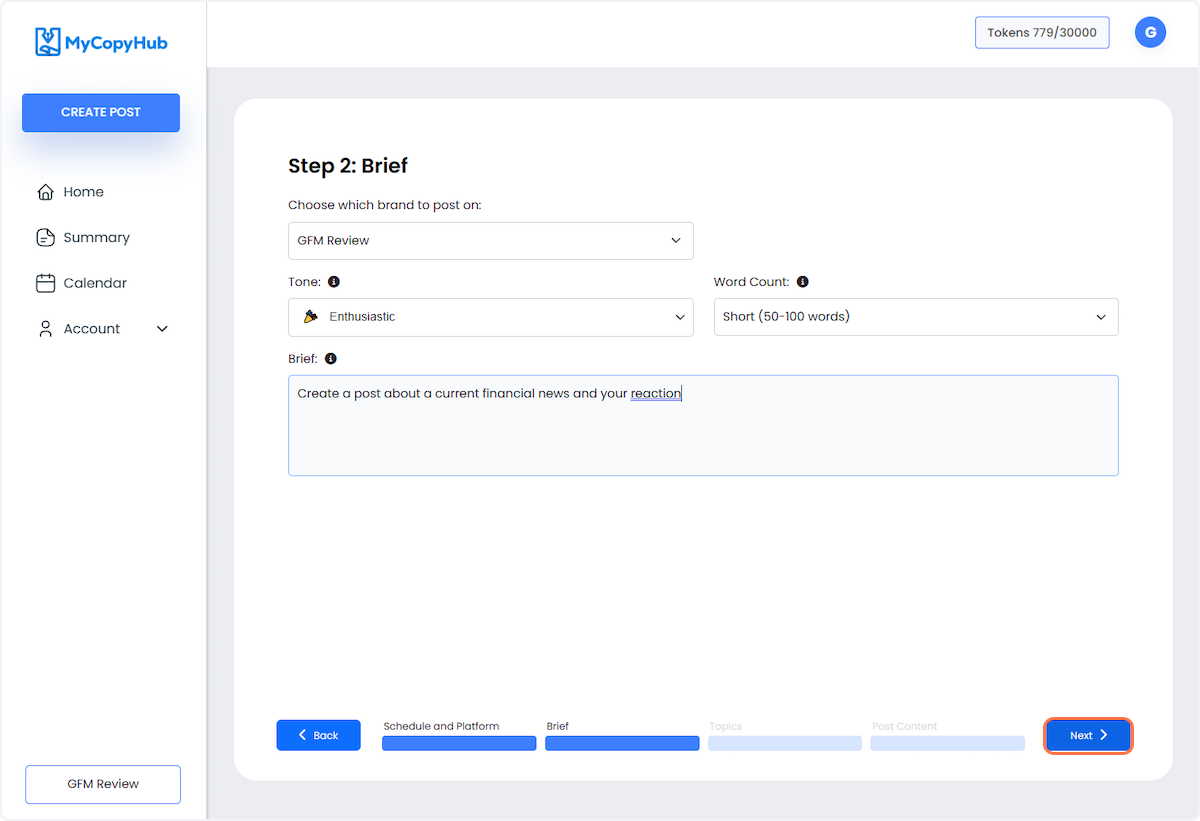Click the Tokens 779/30000 counter
Image resolution: width=1200 pixels, height=821 pixels.
click(1042, 32)
